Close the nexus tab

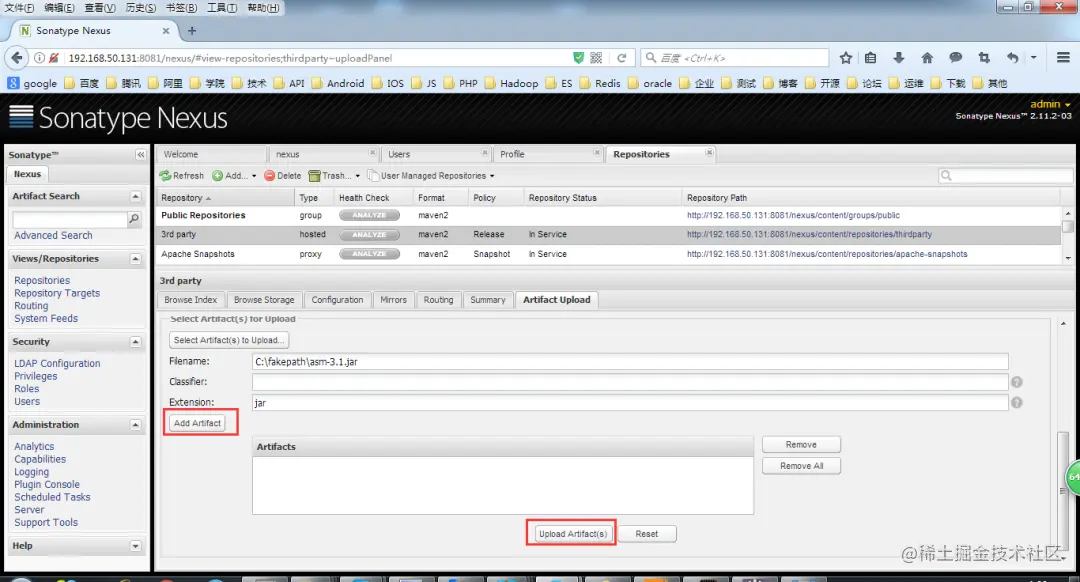click(x=373, y=153)
